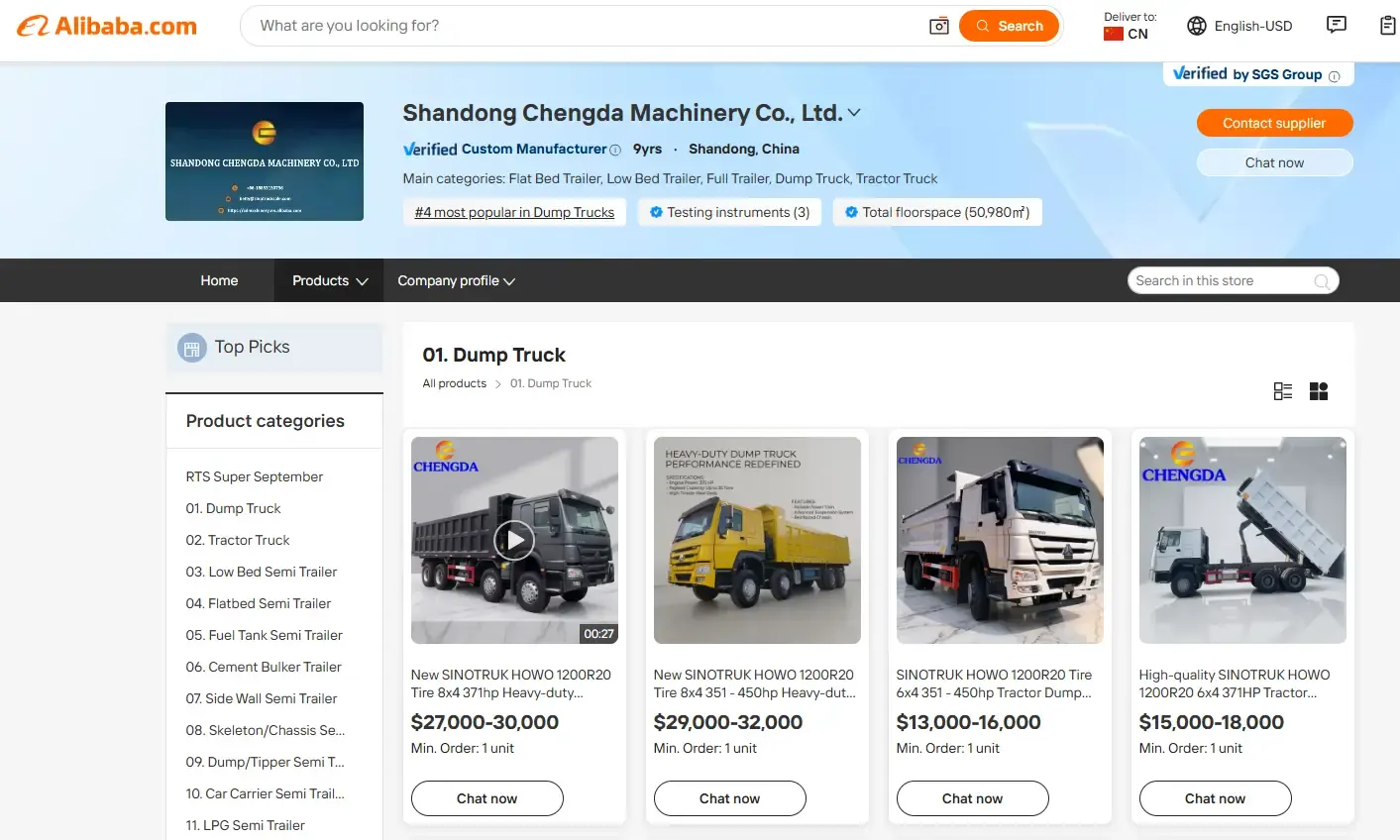The image size is (1400, 840).
Task: Select 03. Low Bed Semi Trailer category
Action: point(262,572)
